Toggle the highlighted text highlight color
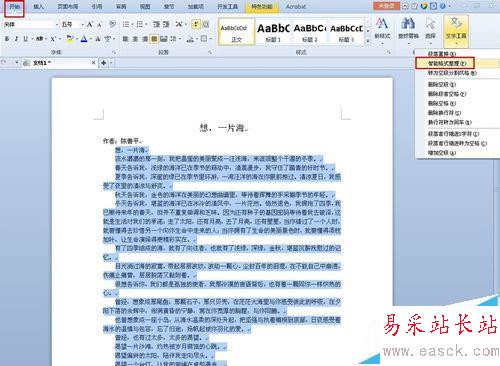This screenshot has width=500, height=366. pos(69,39)
